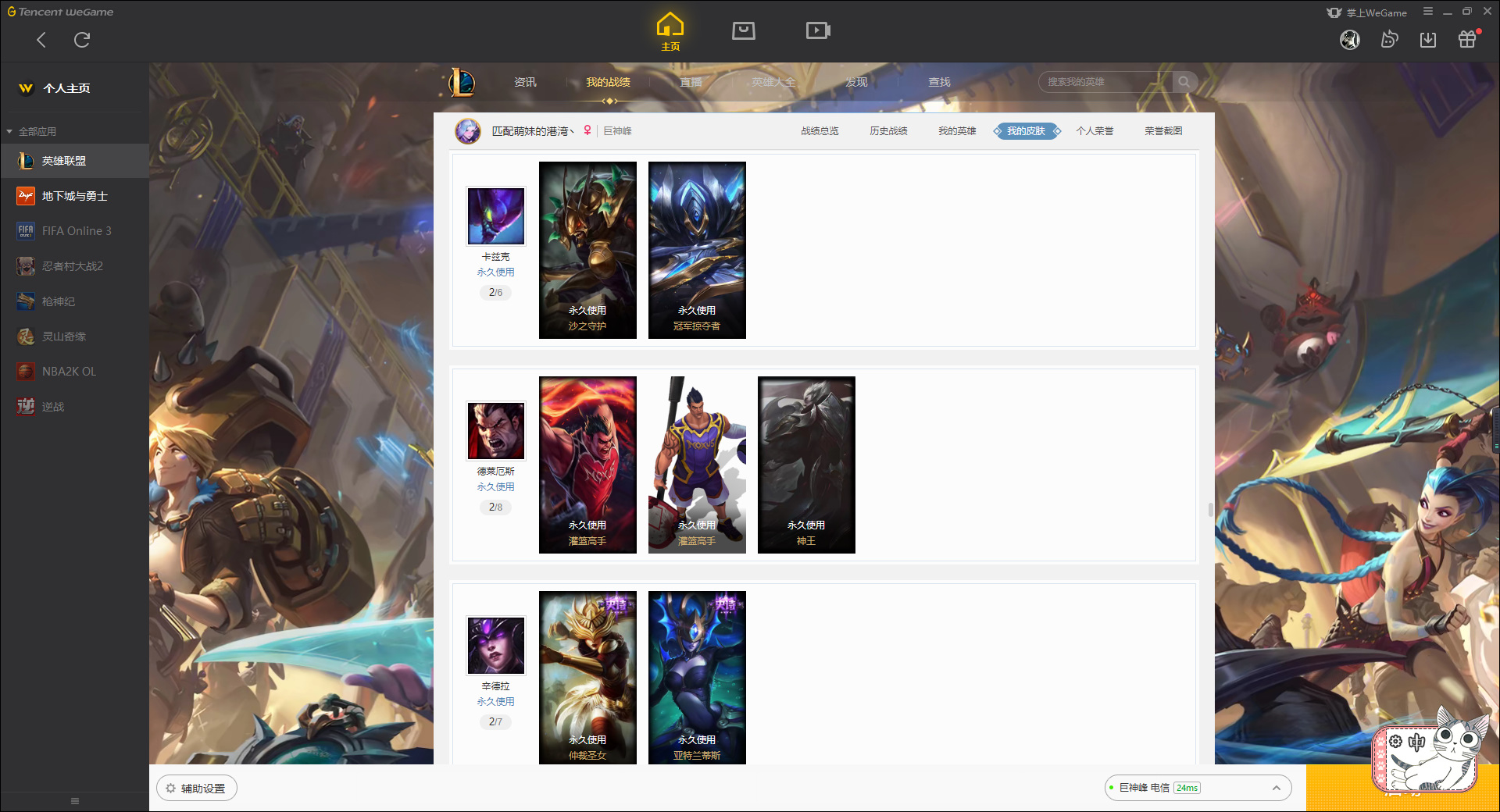Click the page scrollbar thumb

point(1210,510)
